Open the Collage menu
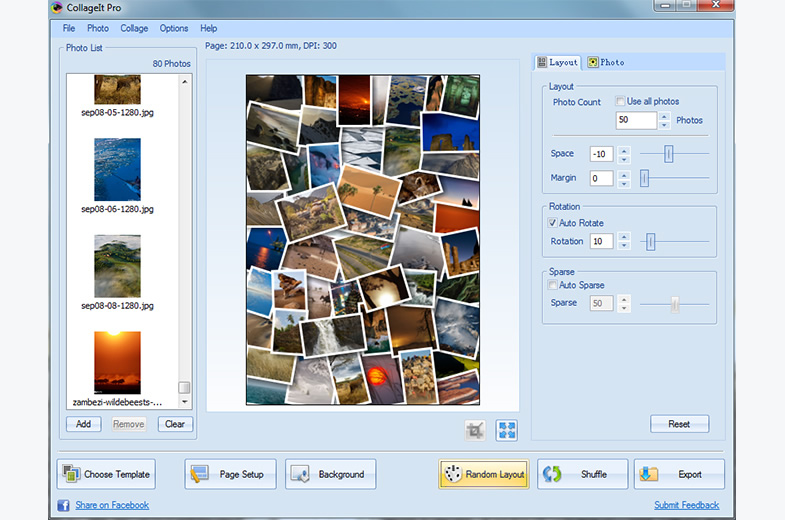Screen dimensions: 785x520 [134, 28]
